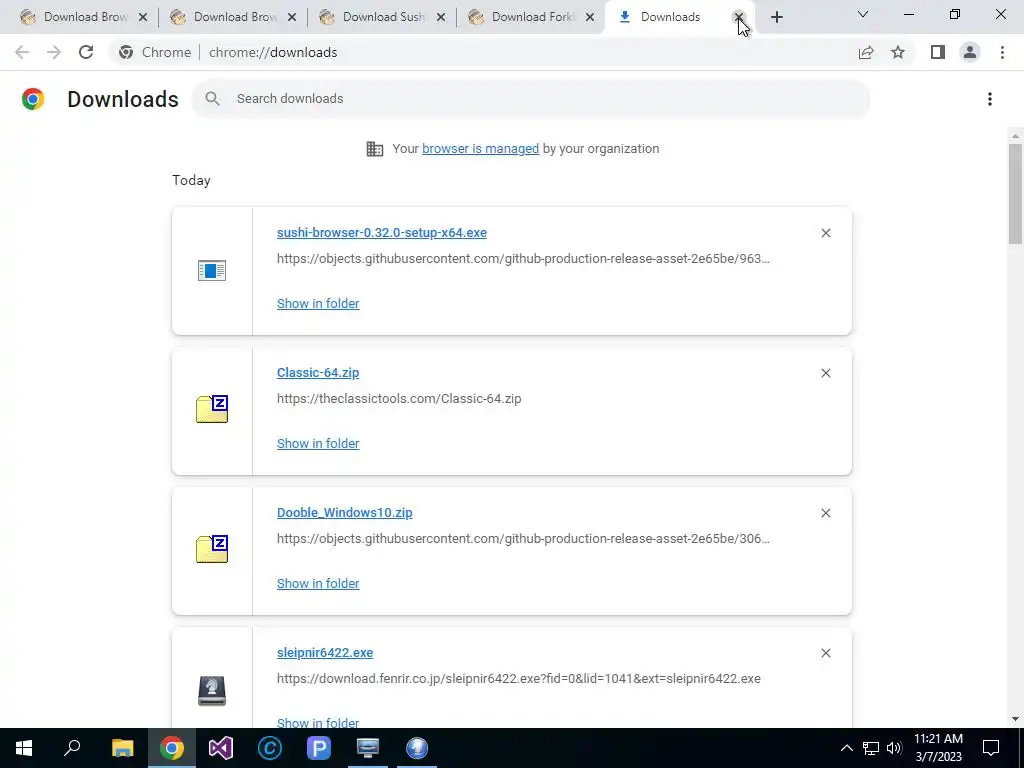Click the Dooble_Windows10.zip archive icon
Screen dimensions: 1024x768
[x=212, y=549]
